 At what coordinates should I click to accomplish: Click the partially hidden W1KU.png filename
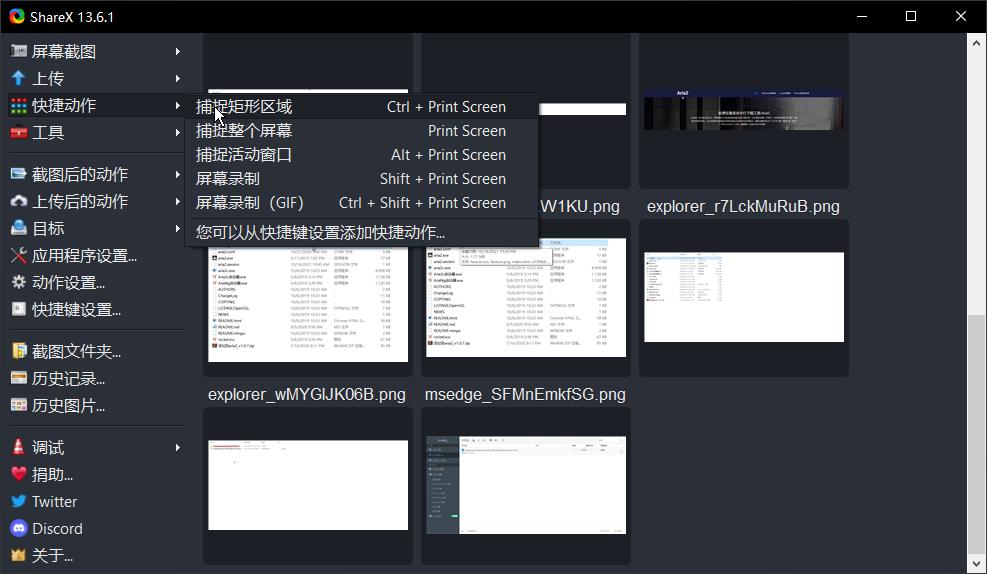point(580,206)
